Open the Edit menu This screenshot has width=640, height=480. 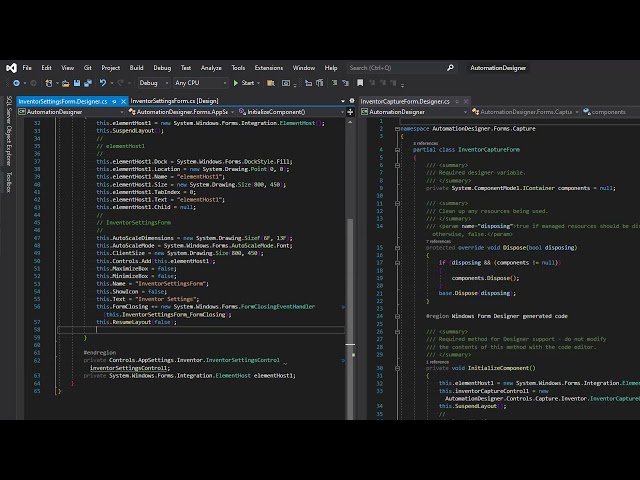(47, 68)
